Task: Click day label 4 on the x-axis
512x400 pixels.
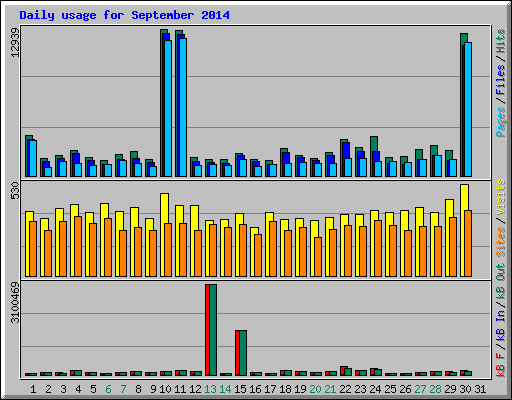Action: click(x=78, y=389)
